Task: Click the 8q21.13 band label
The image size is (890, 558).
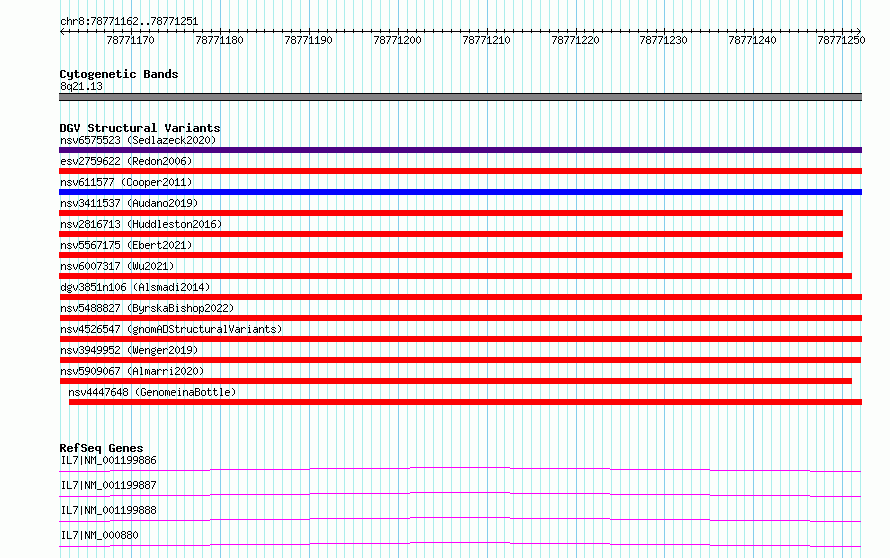Action: click(81, 86)
